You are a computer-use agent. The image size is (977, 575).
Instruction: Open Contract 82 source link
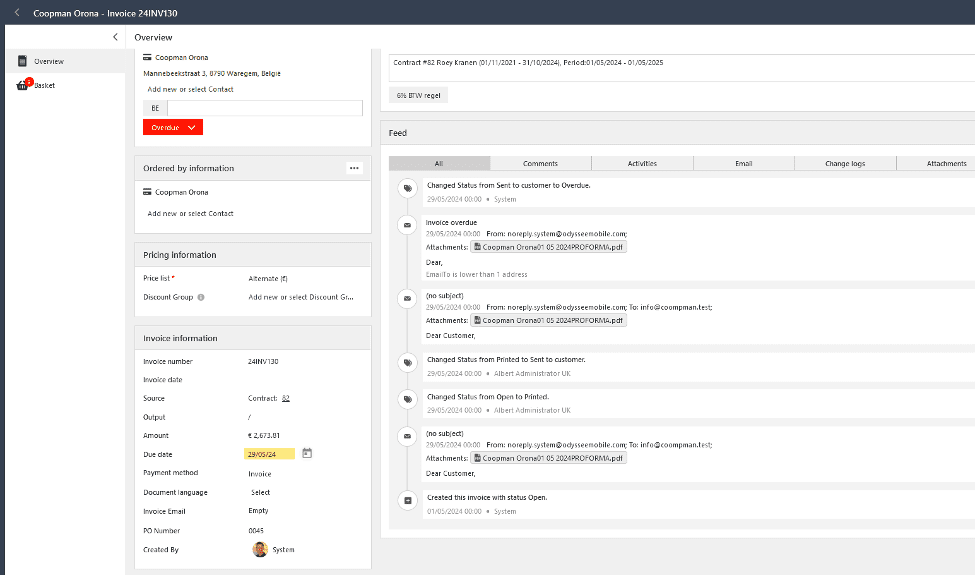coord(285,398)
